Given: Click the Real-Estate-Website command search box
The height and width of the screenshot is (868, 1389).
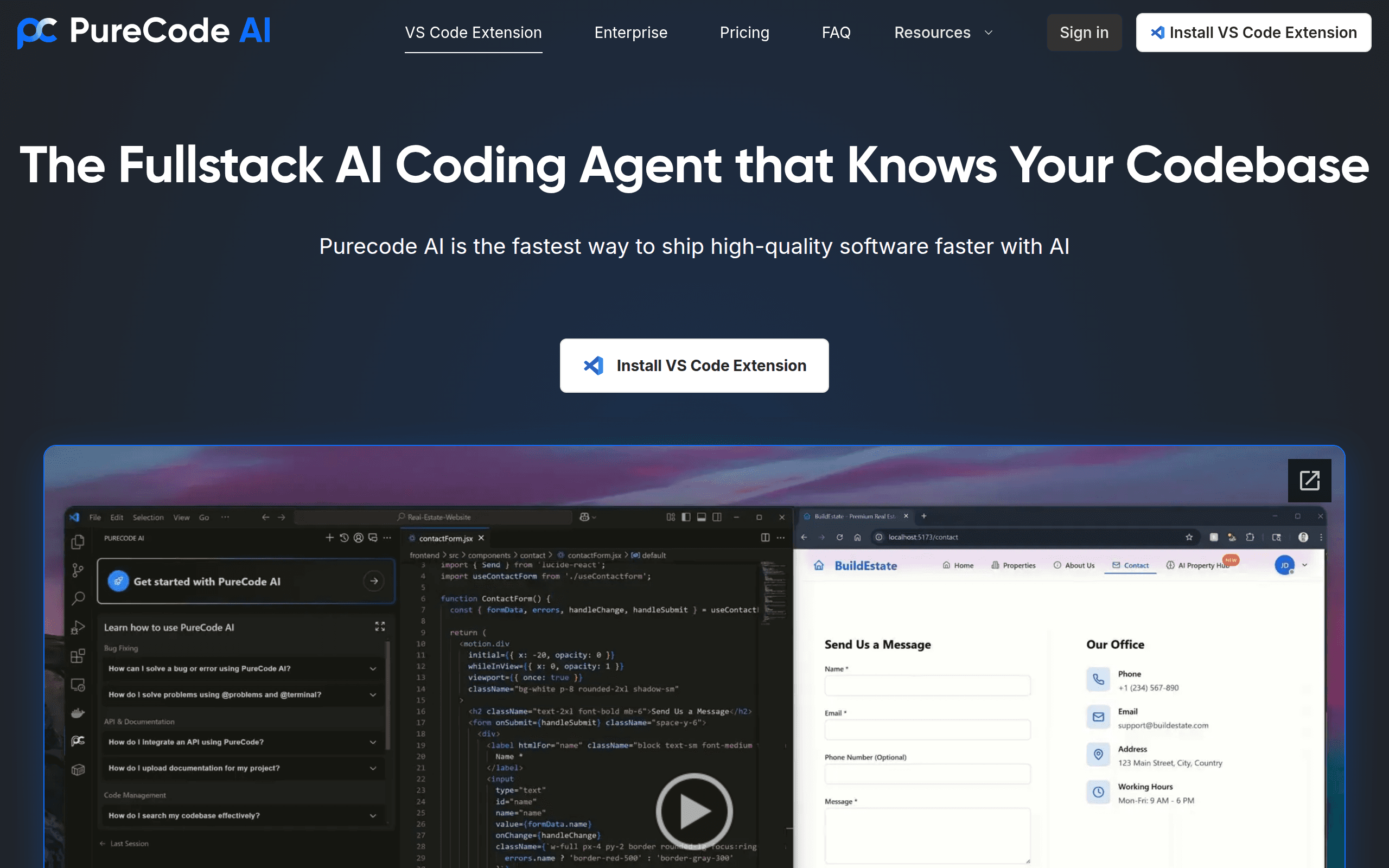Looking at the screenshot, I should pos(434,517).
